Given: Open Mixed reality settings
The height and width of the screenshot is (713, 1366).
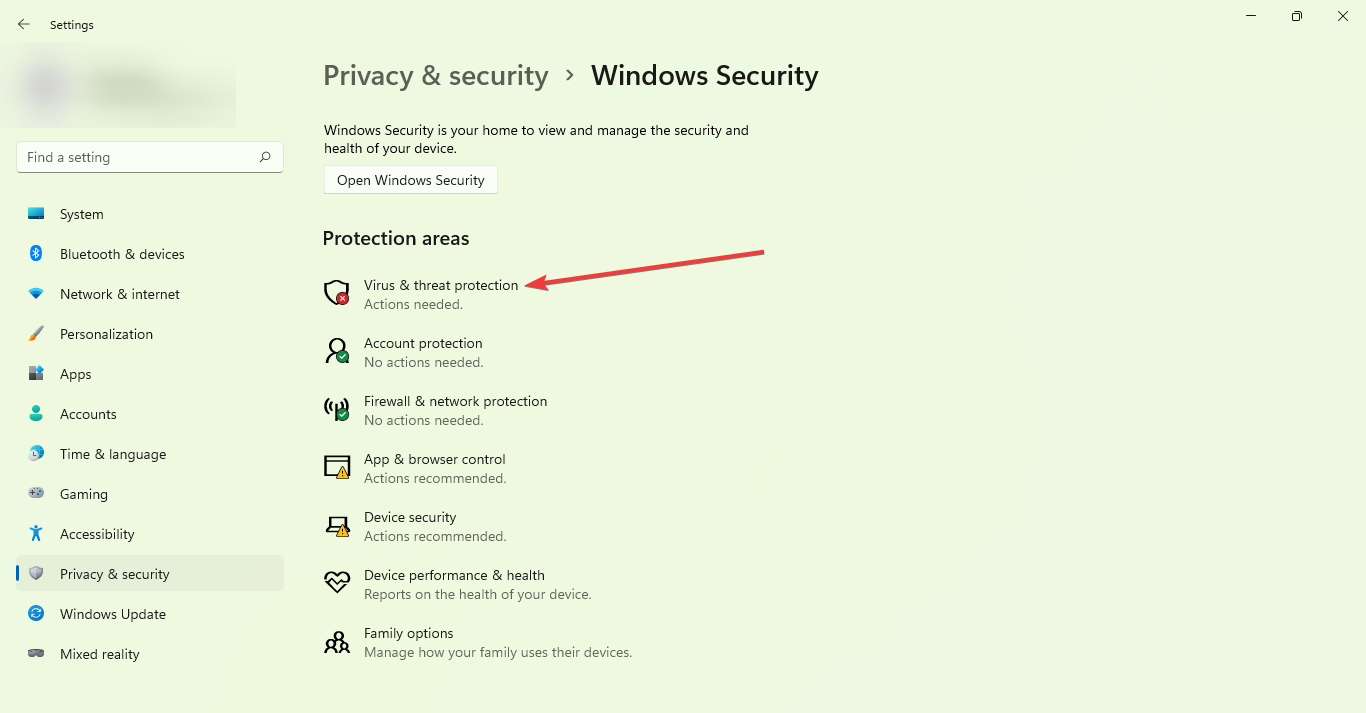Looking at the screenshot, I should [99, 654].
